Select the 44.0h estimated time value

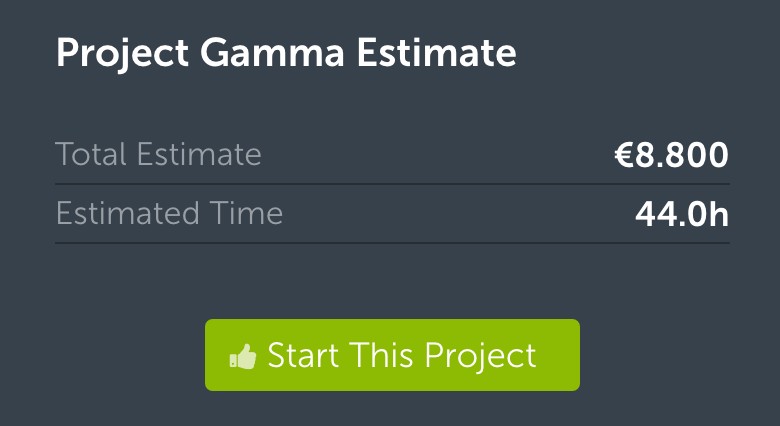[x=682, y=214]
